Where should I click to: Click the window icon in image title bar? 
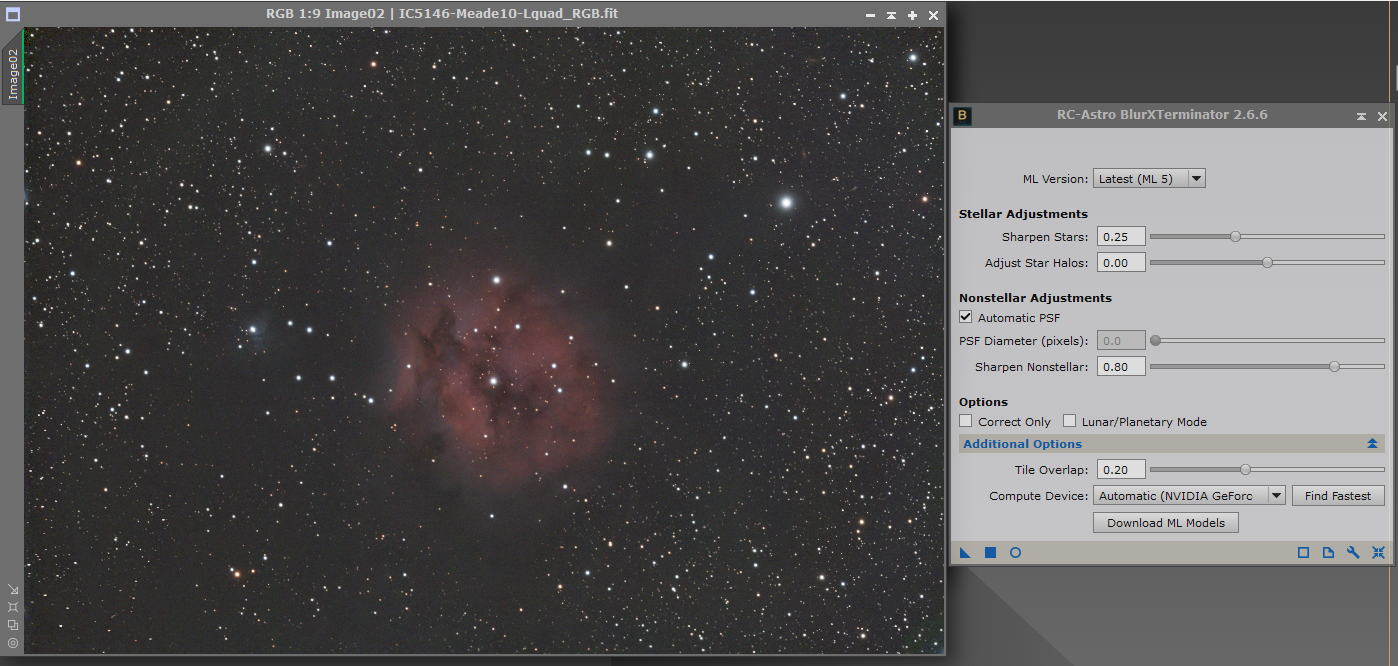[13, 15]
